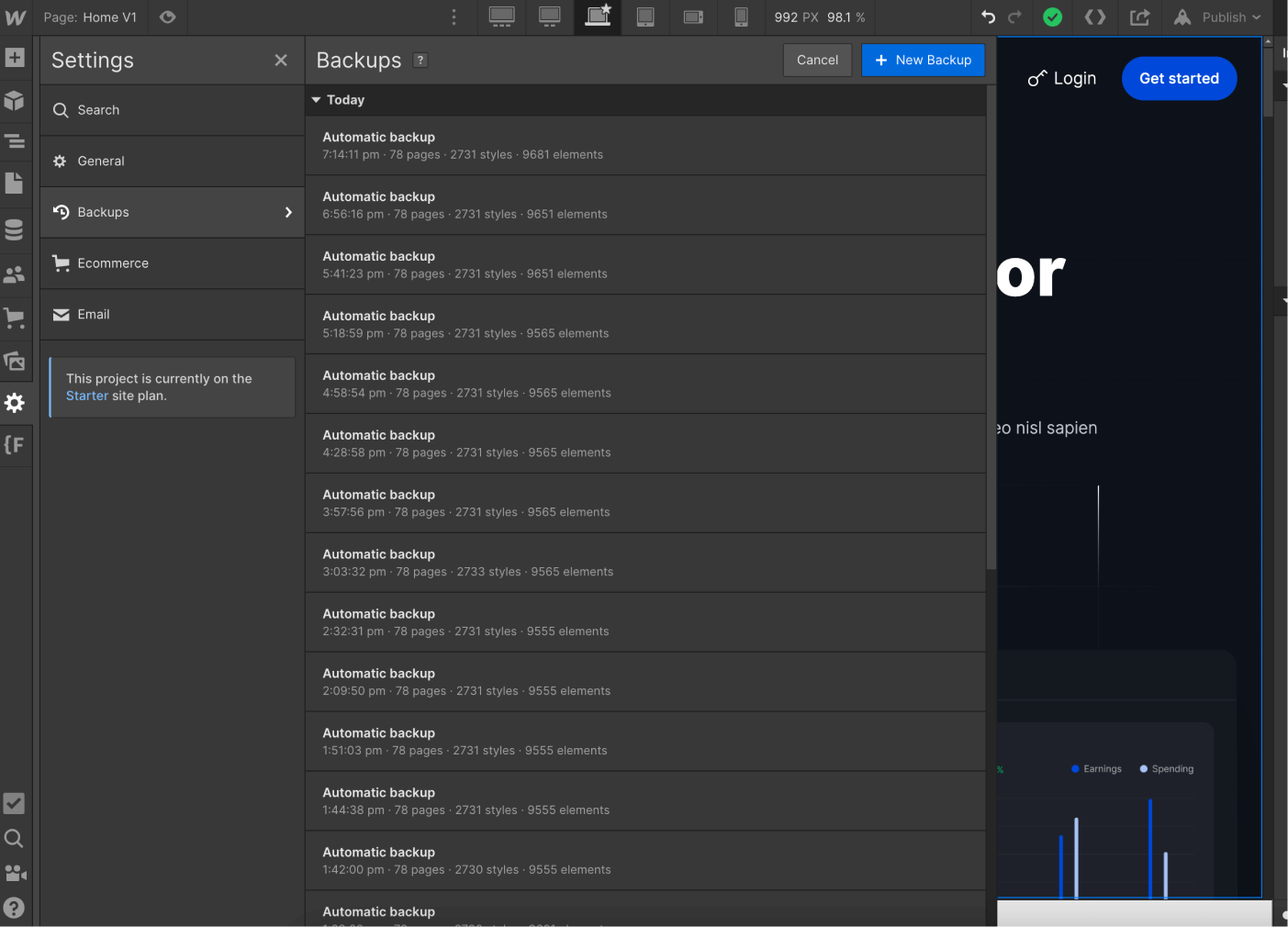Screen dimensions: 1288x927
Task: Open the sidebar search tool
Action: tap(15, 838)
